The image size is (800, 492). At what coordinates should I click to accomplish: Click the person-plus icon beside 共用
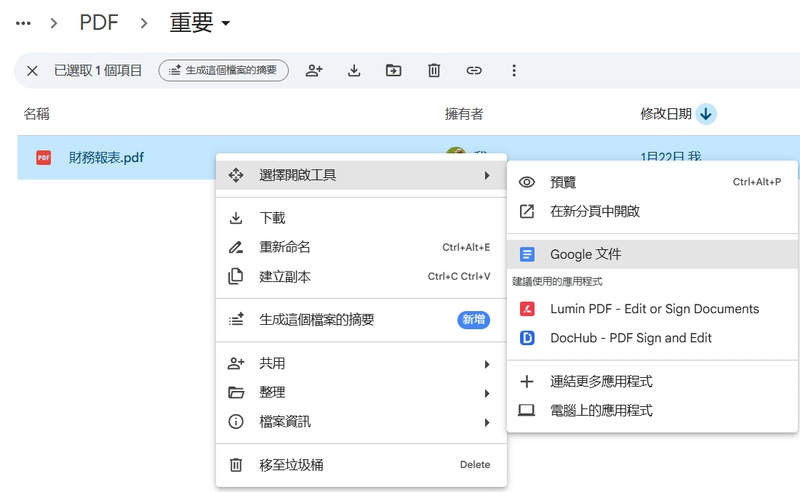coord(236,363)
